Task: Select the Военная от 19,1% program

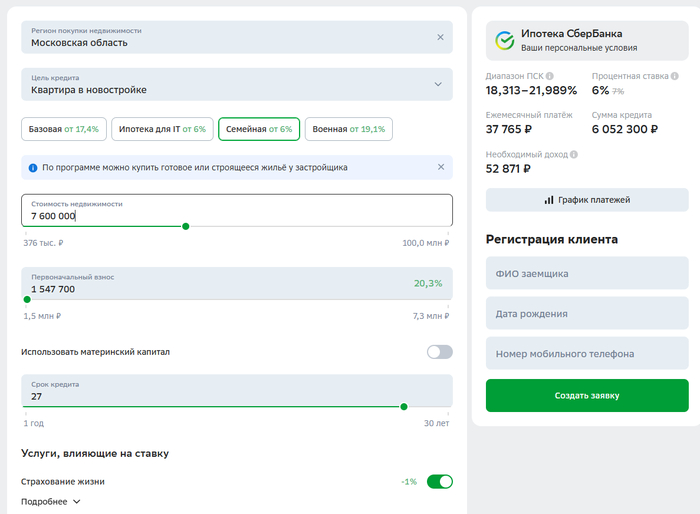Action: tap(349, 129)
